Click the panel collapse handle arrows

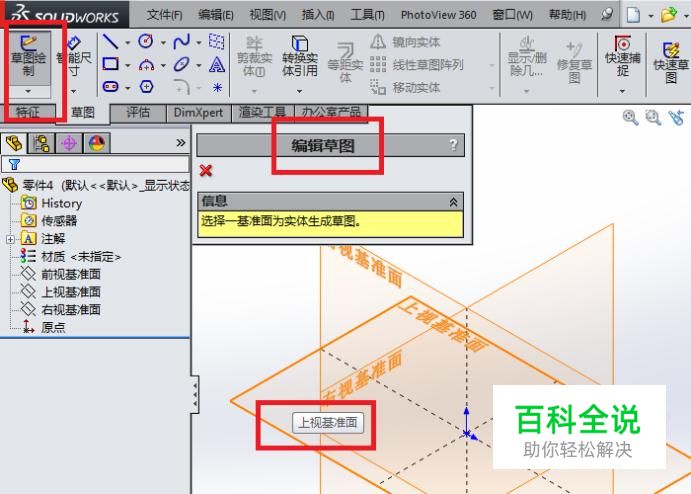pyautogui.click(x=195, y=394)
